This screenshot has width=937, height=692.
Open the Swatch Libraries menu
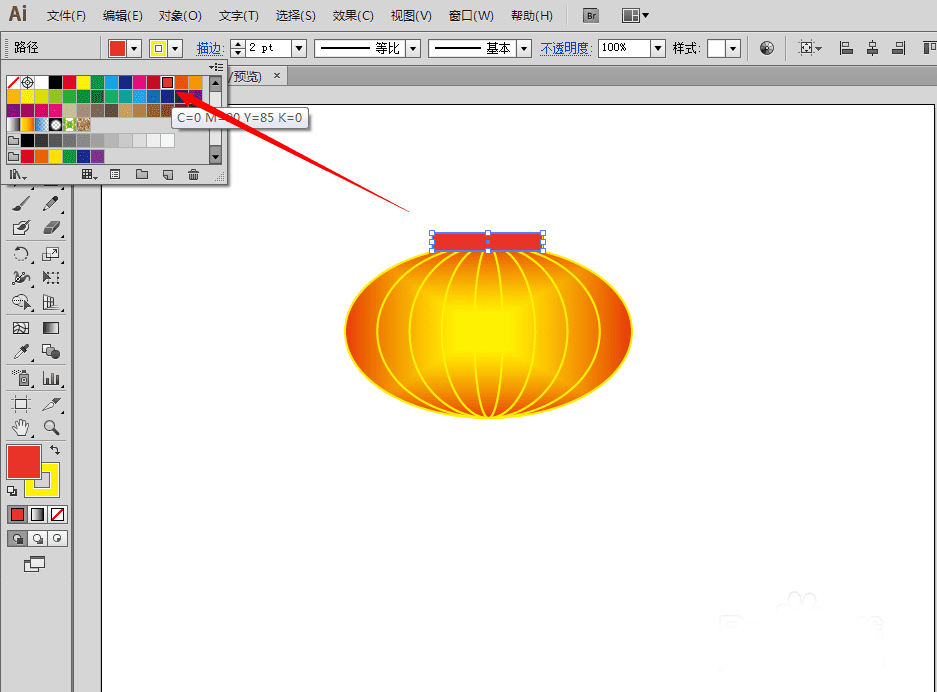click(x=18, y=174)
